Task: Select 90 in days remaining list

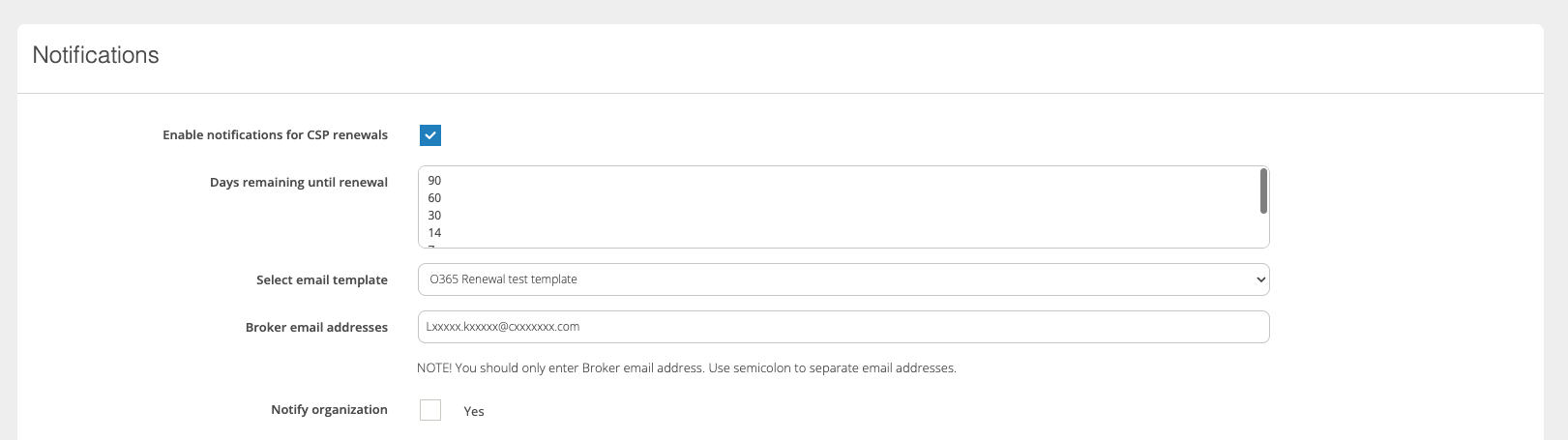Action: click(434, 181)
